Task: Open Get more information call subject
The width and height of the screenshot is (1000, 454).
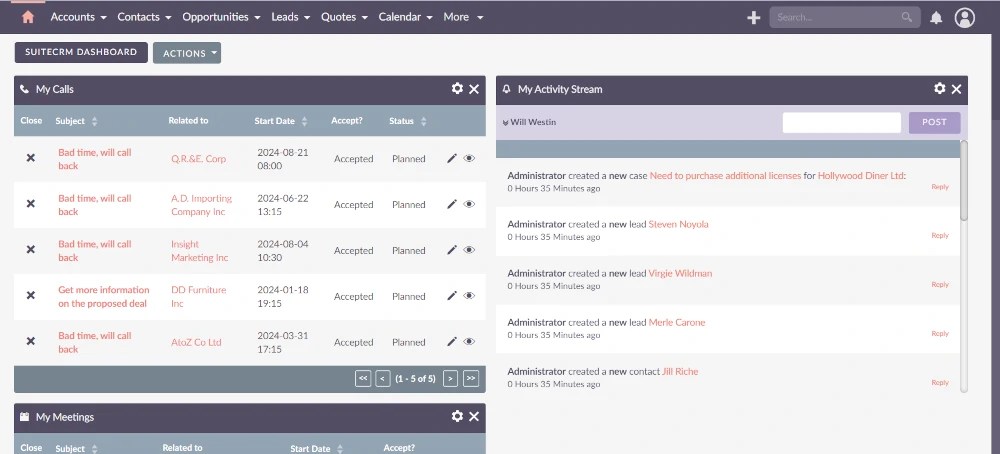Action: coord(103,297)
